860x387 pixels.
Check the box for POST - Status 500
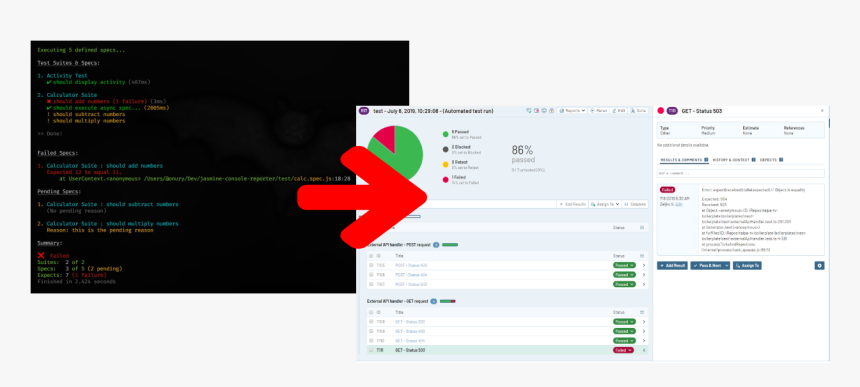pos(371,284)
